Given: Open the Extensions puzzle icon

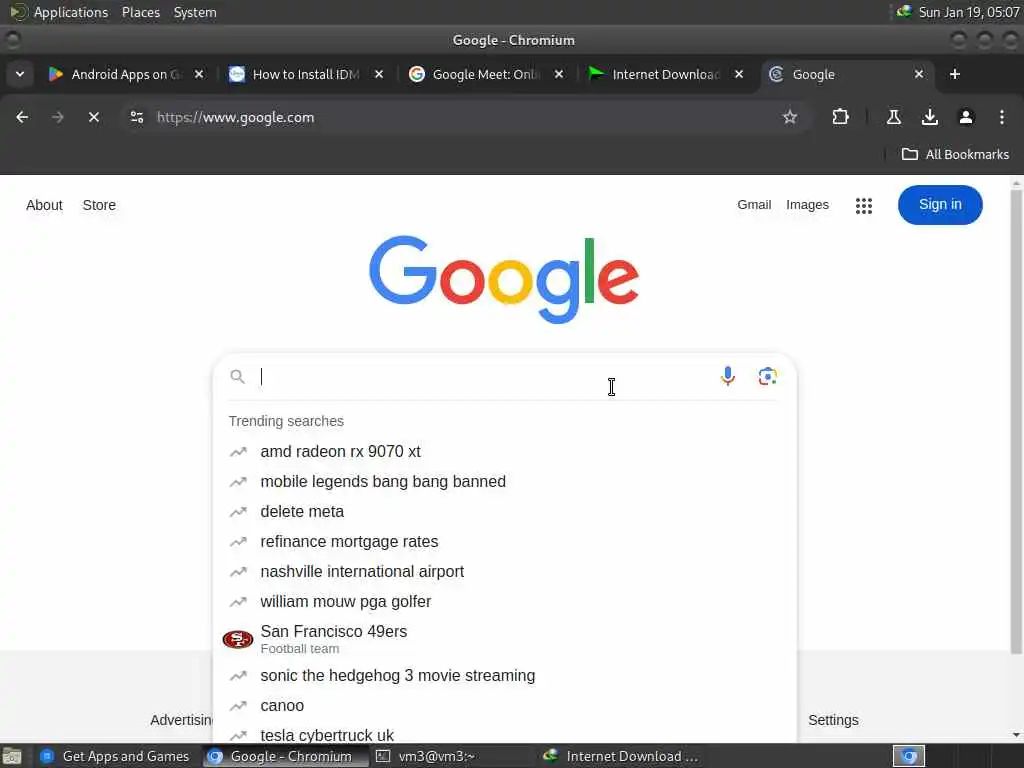Looking at the screenshot, I should point(840,117).
